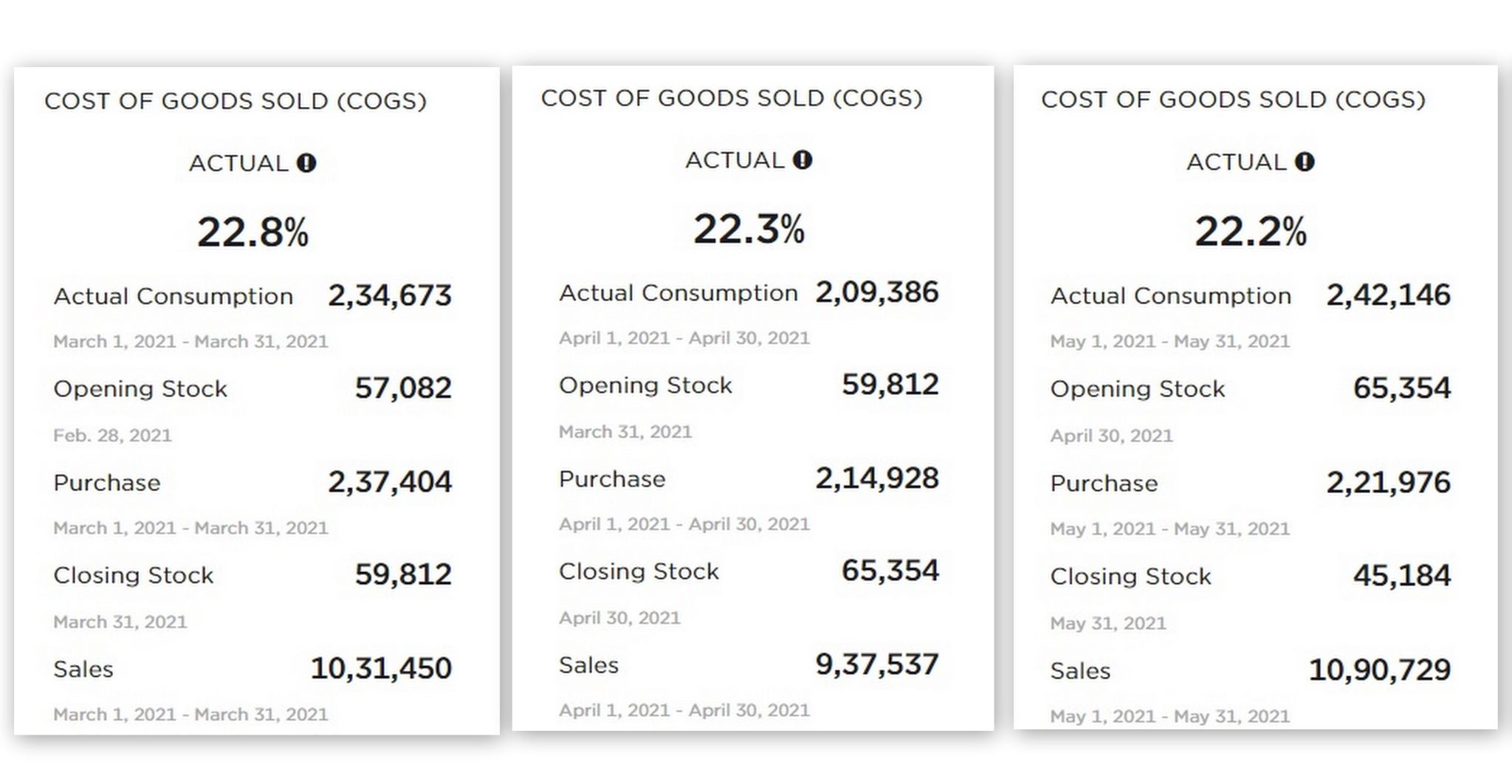The width and height of the screenshot is (1512, 784).
Task: Click the April Purchase value 2,14,928
Action: tap(877, 478)
